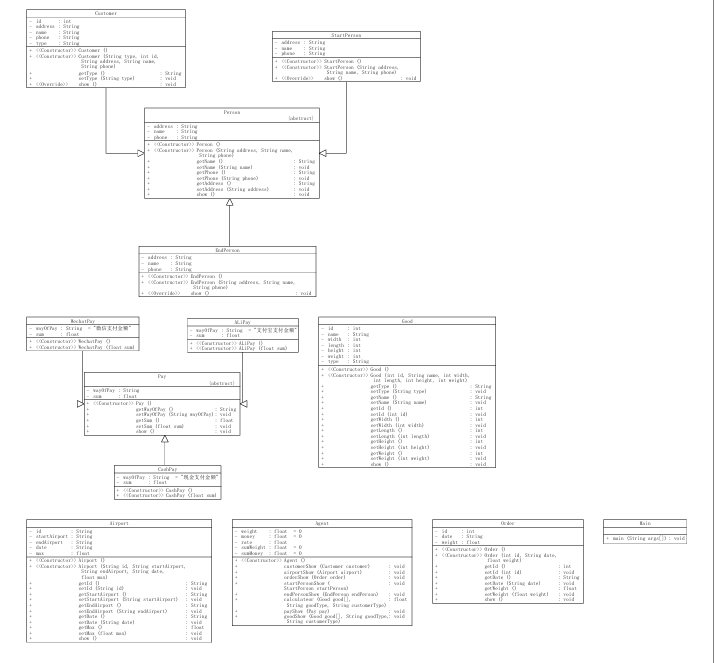The height and width of the screenshot is (663, 715).
Task: Click setType (String type) in Customer class
Action: pos(106,78)
